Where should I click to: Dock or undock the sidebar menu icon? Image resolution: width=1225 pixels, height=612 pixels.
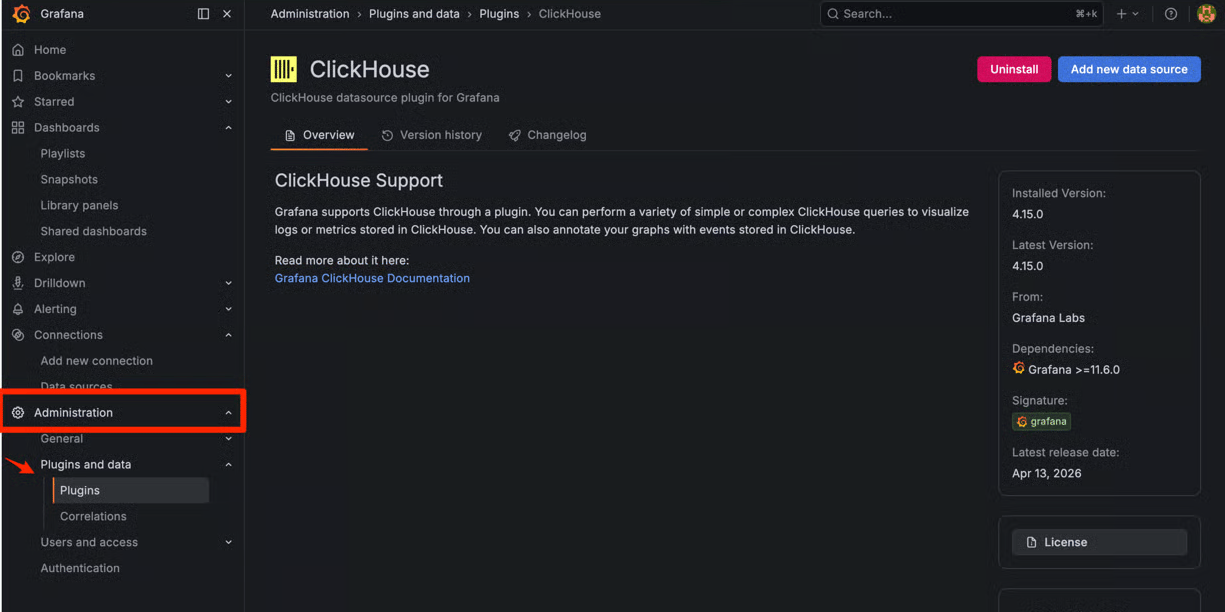203,14
